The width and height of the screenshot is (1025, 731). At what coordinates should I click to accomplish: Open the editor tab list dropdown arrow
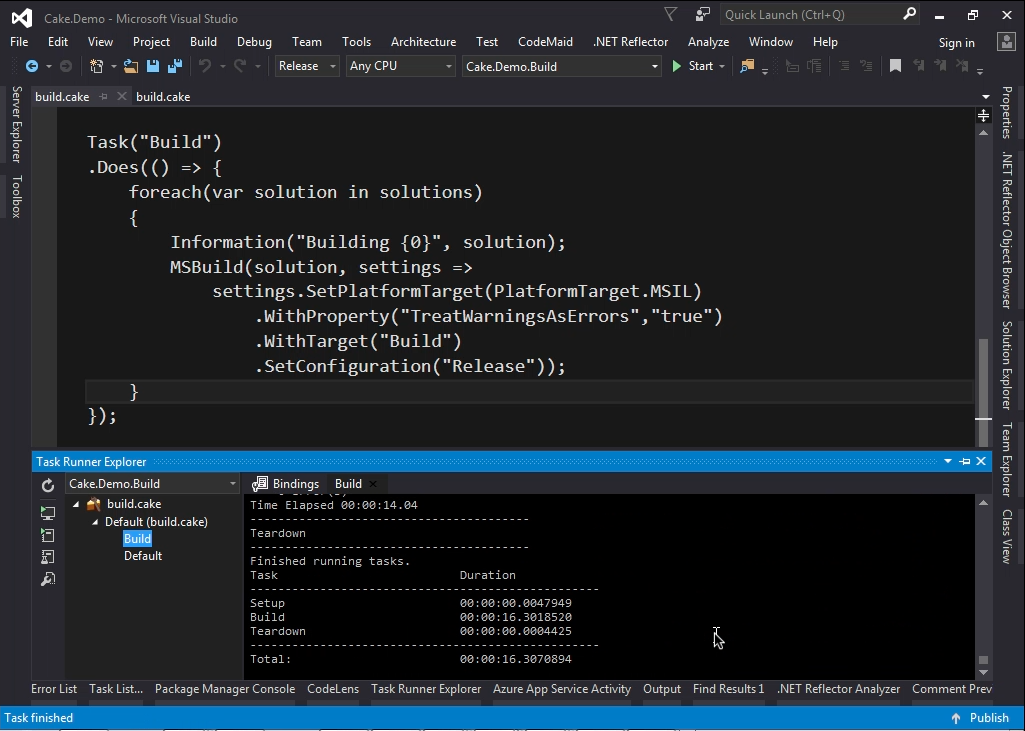click(986, 97)
